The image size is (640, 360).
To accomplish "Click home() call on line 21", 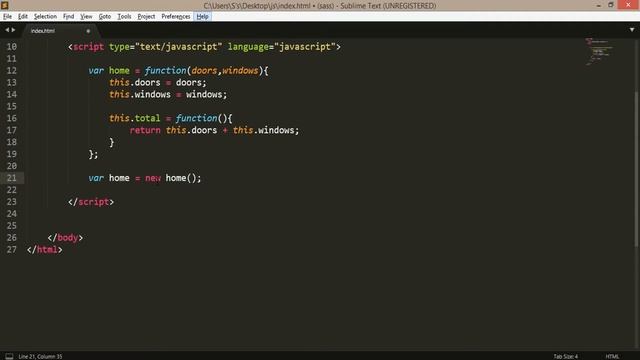I will [181, 178].
